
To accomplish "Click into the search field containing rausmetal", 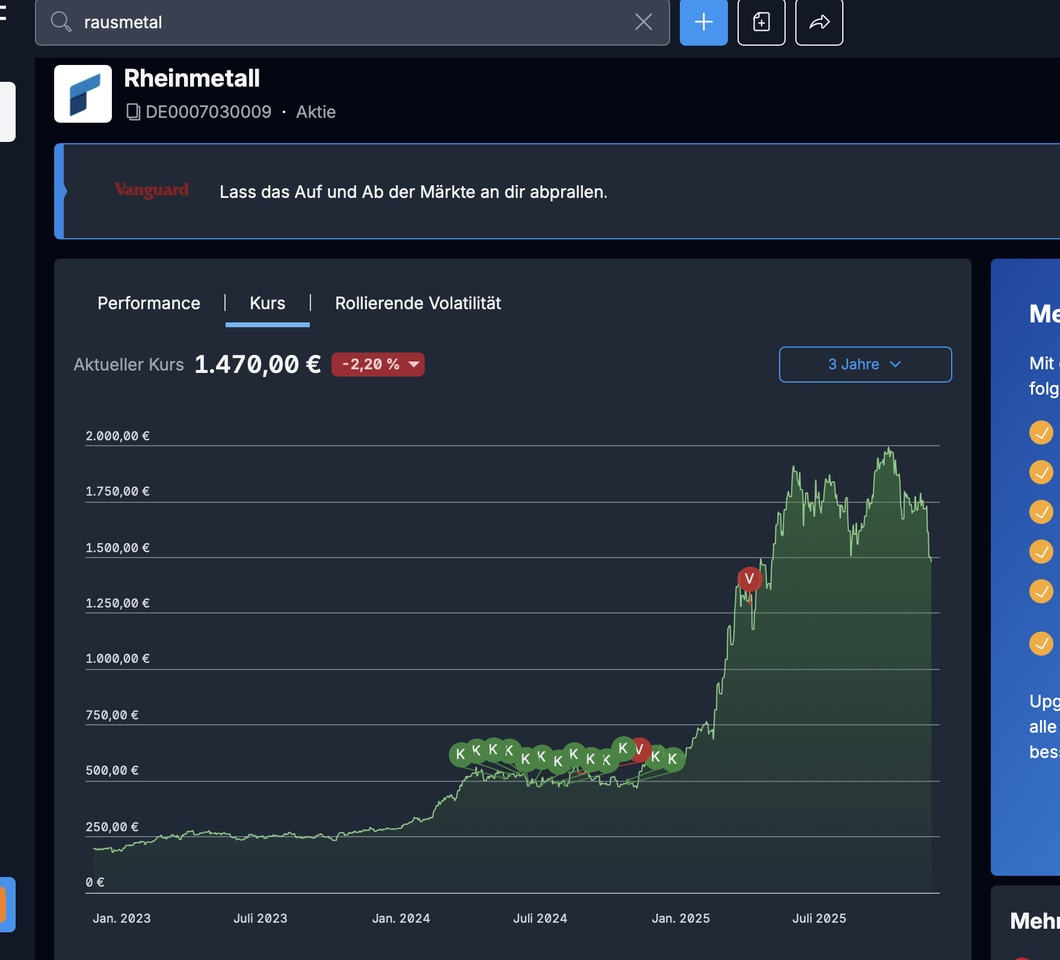I will point(350,22).
